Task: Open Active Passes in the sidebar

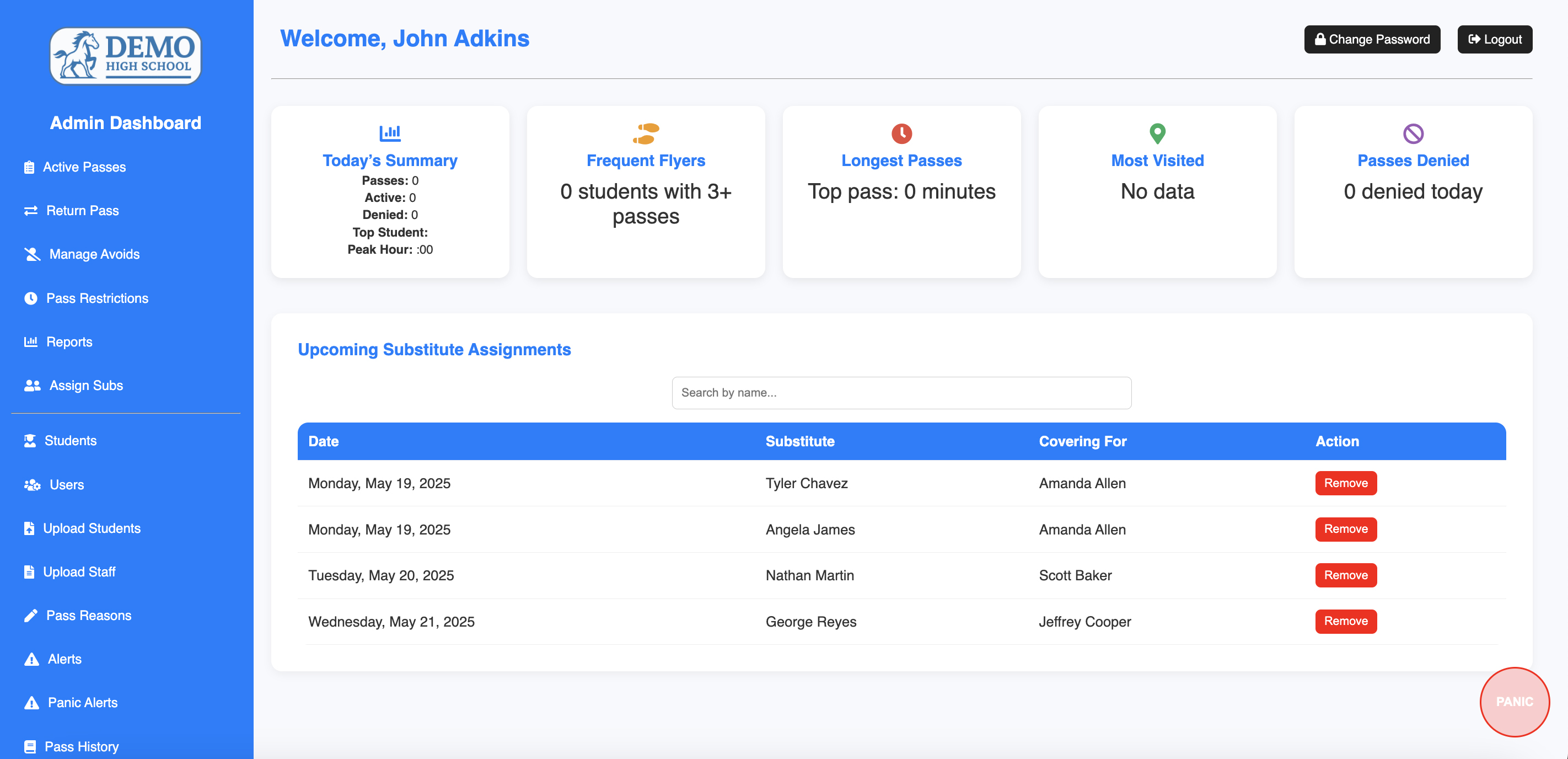Action: [x=84, y=167]
